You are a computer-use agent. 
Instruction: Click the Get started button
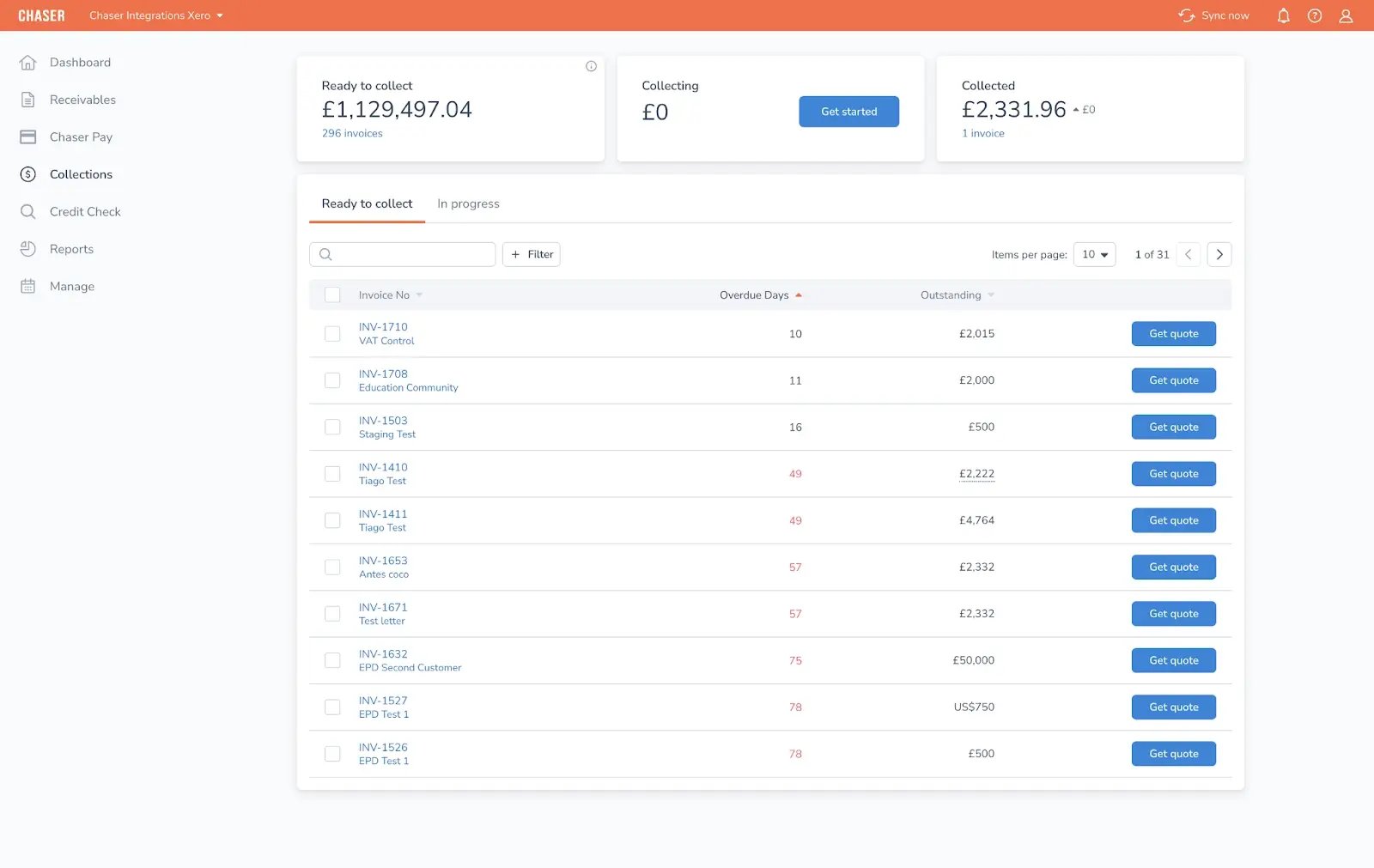point(848,112)
